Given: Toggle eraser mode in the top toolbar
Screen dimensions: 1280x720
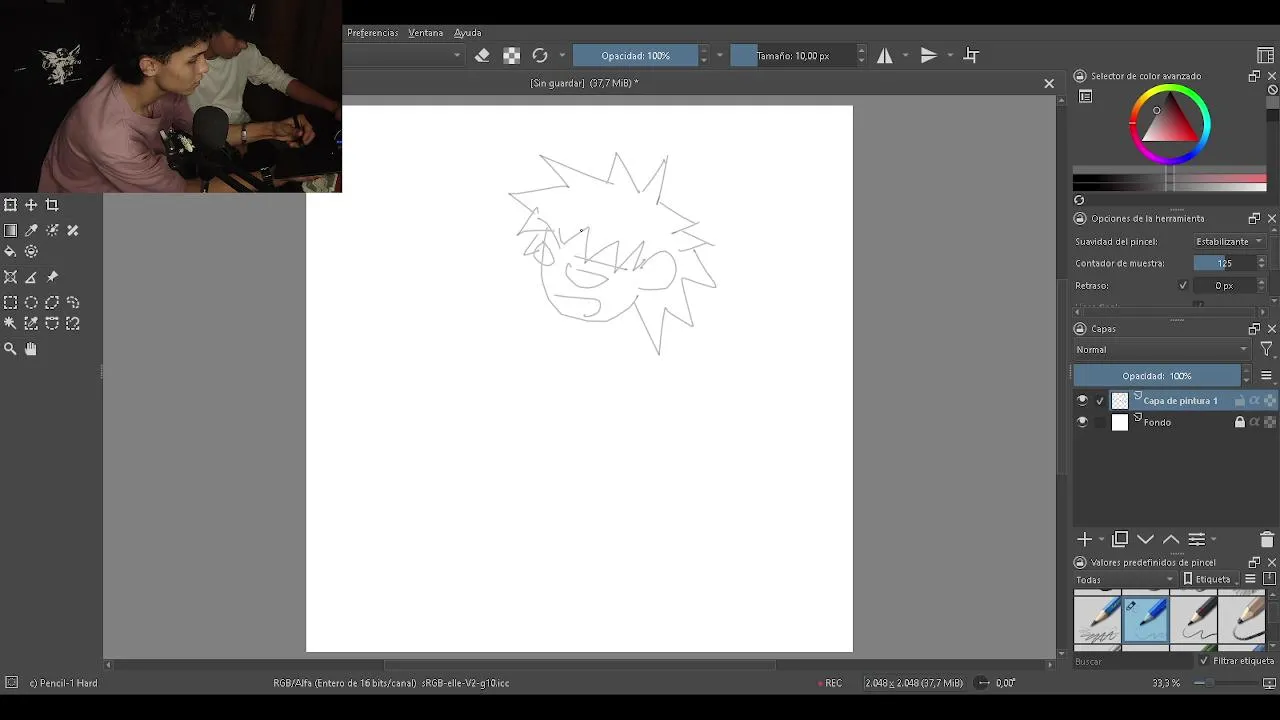Looking at the screenshot, I should tap(482, 56).
